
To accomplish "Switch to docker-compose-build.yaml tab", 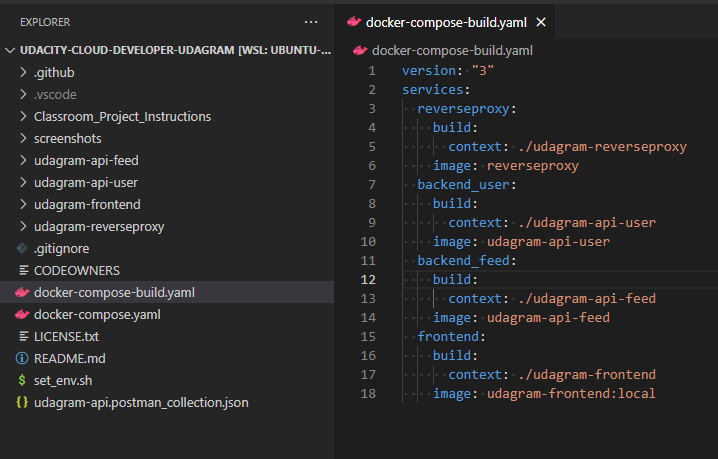I will pos(447,22).
